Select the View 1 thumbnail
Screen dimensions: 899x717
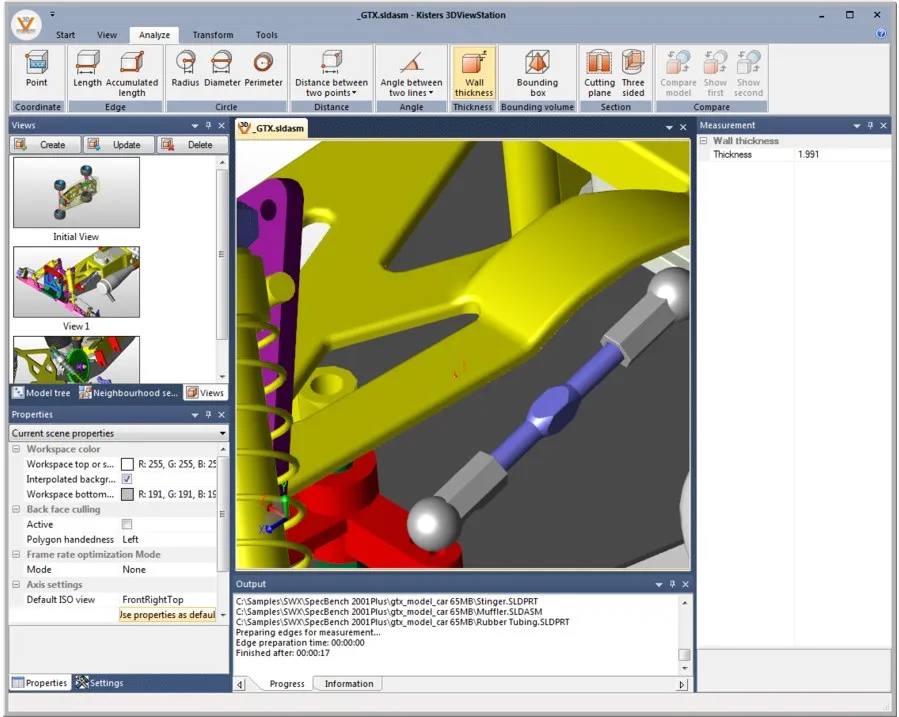[76, 281]
